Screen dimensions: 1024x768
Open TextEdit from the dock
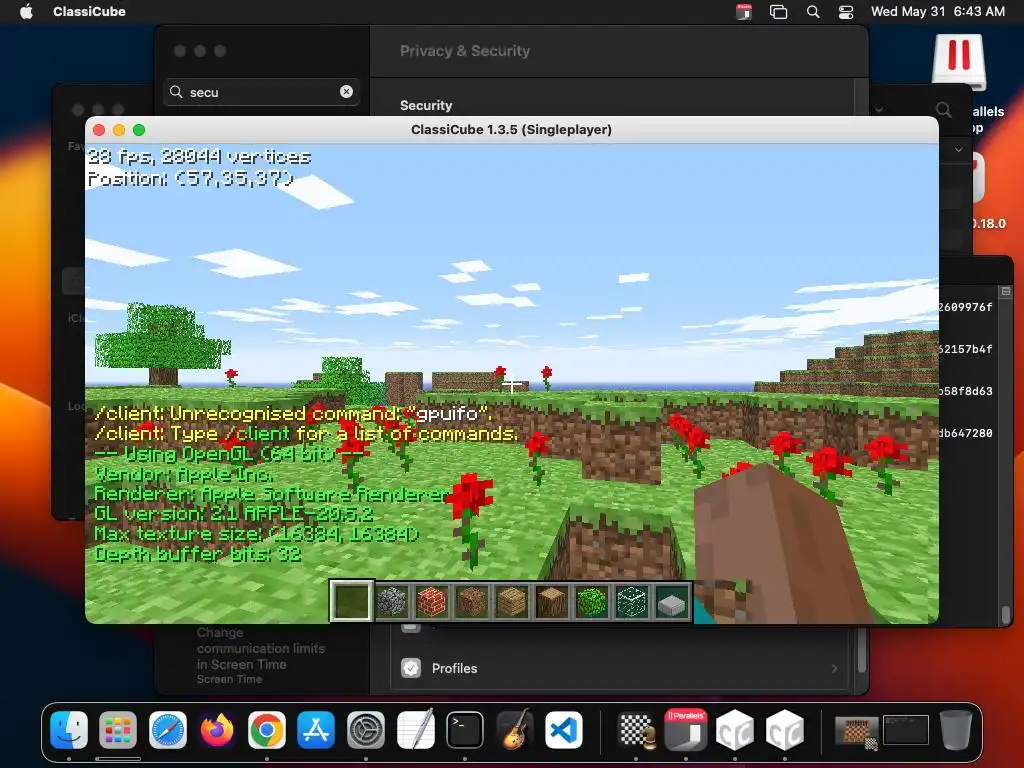coord(415,729)
